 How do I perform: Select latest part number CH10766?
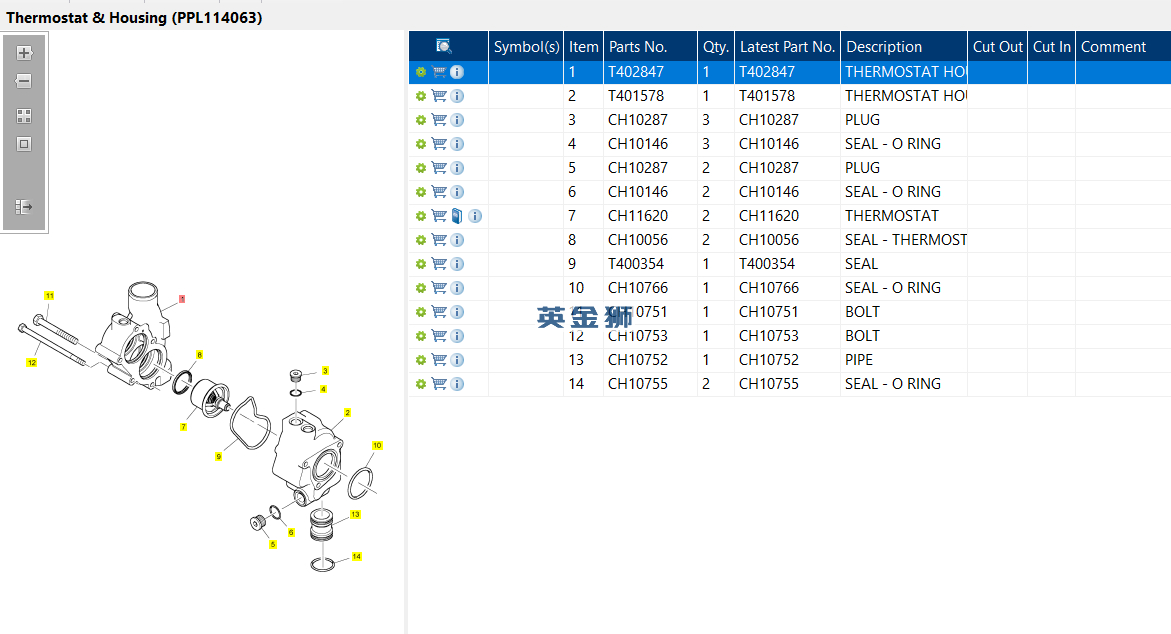pyautogui.click(x=787, y=288)
